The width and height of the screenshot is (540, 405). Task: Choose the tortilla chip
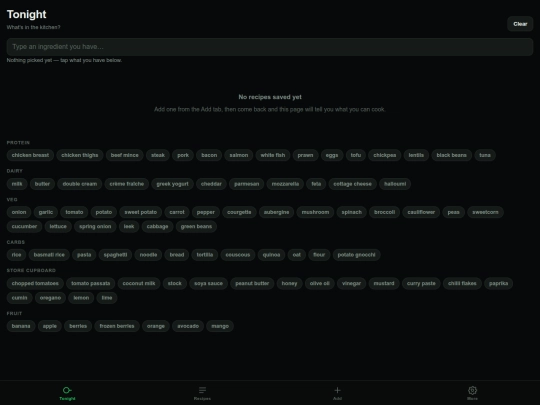pyautogui.click(x=205, y=255)
